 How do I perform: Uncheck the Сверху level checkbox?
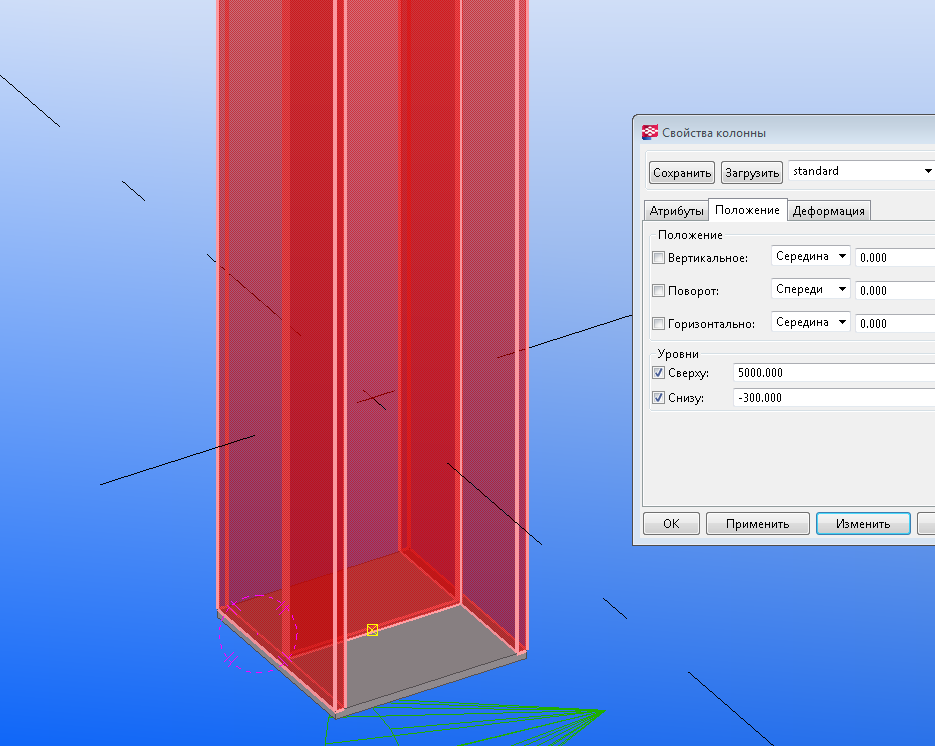pyautogui.click(x=658, y=373)
